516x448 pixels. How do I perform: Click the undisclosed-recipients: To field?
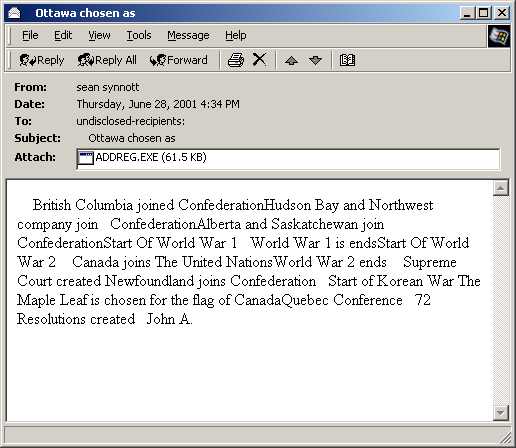pos(130,121)
